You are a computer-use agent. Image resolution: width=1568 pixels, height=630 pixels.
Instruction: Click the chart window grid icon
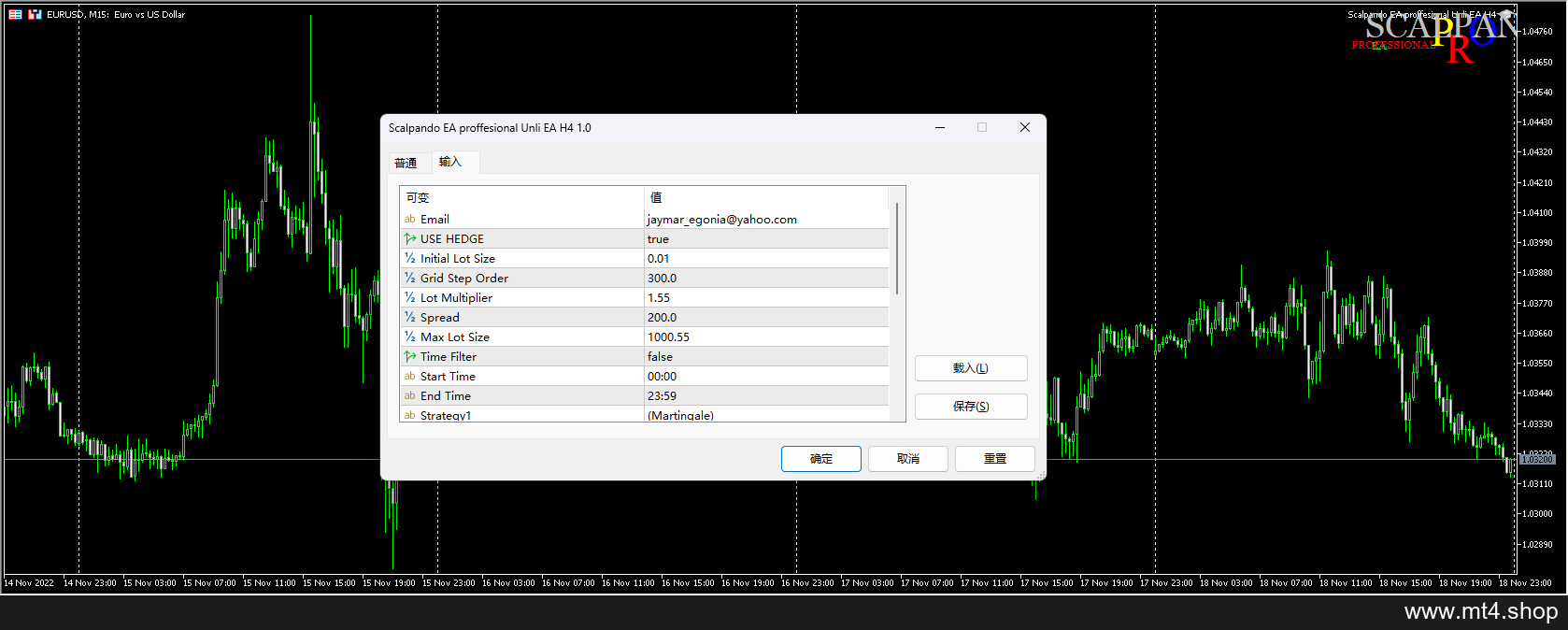[15, 14]
